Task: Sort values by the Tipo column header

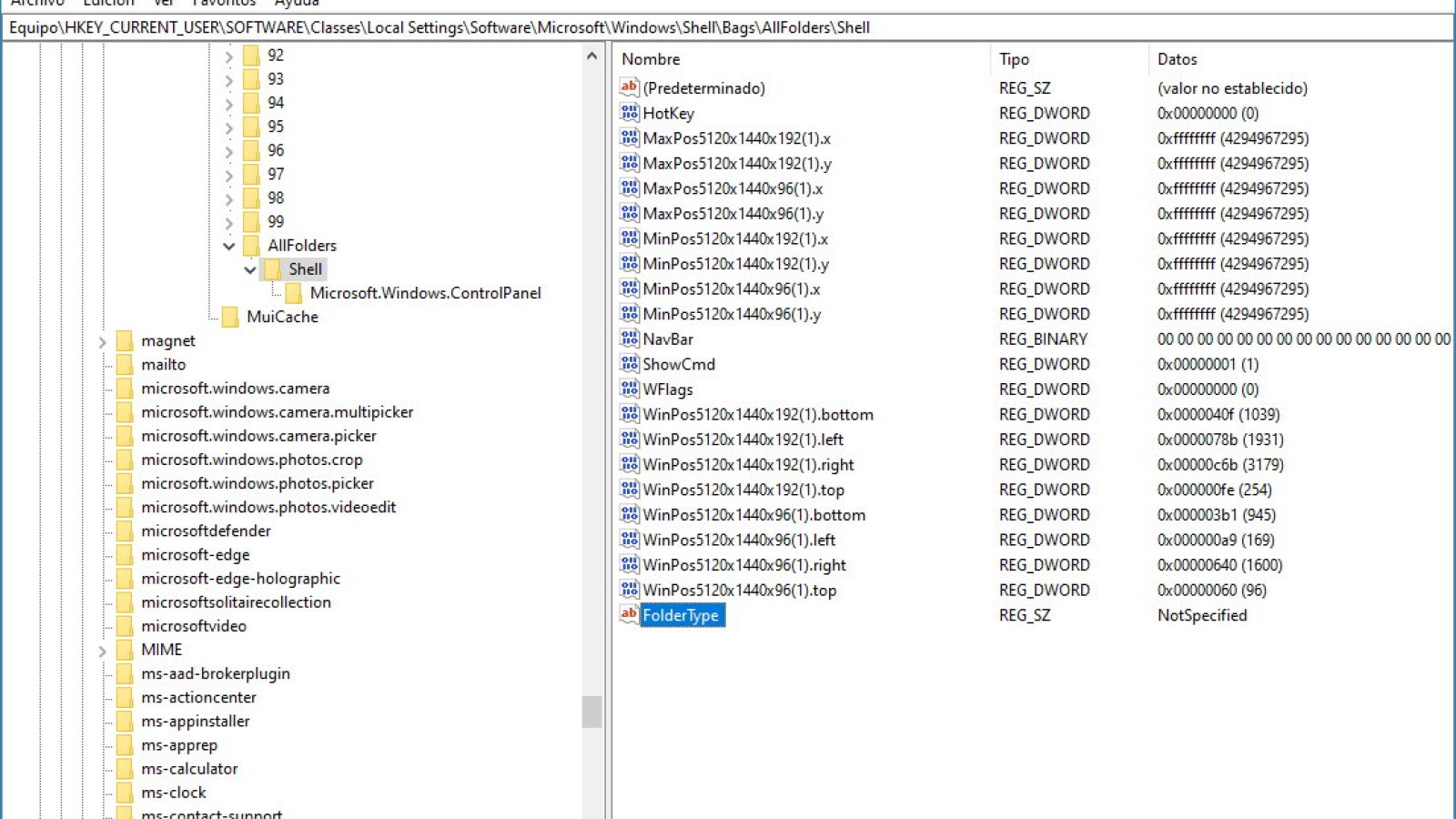Action: click(1069, 59)
